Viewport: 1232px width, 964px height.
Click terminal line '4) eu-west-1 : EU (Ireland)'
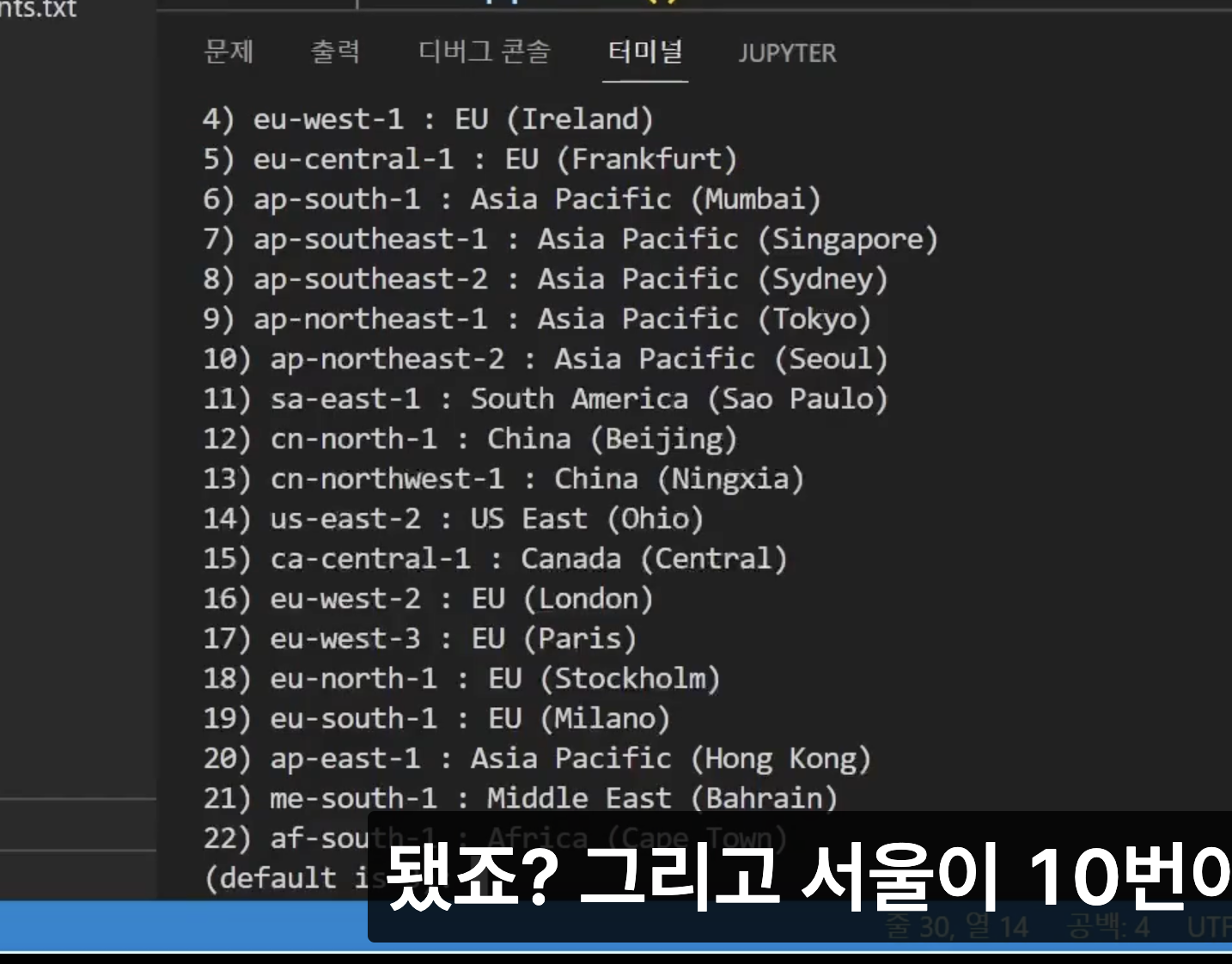428,119
